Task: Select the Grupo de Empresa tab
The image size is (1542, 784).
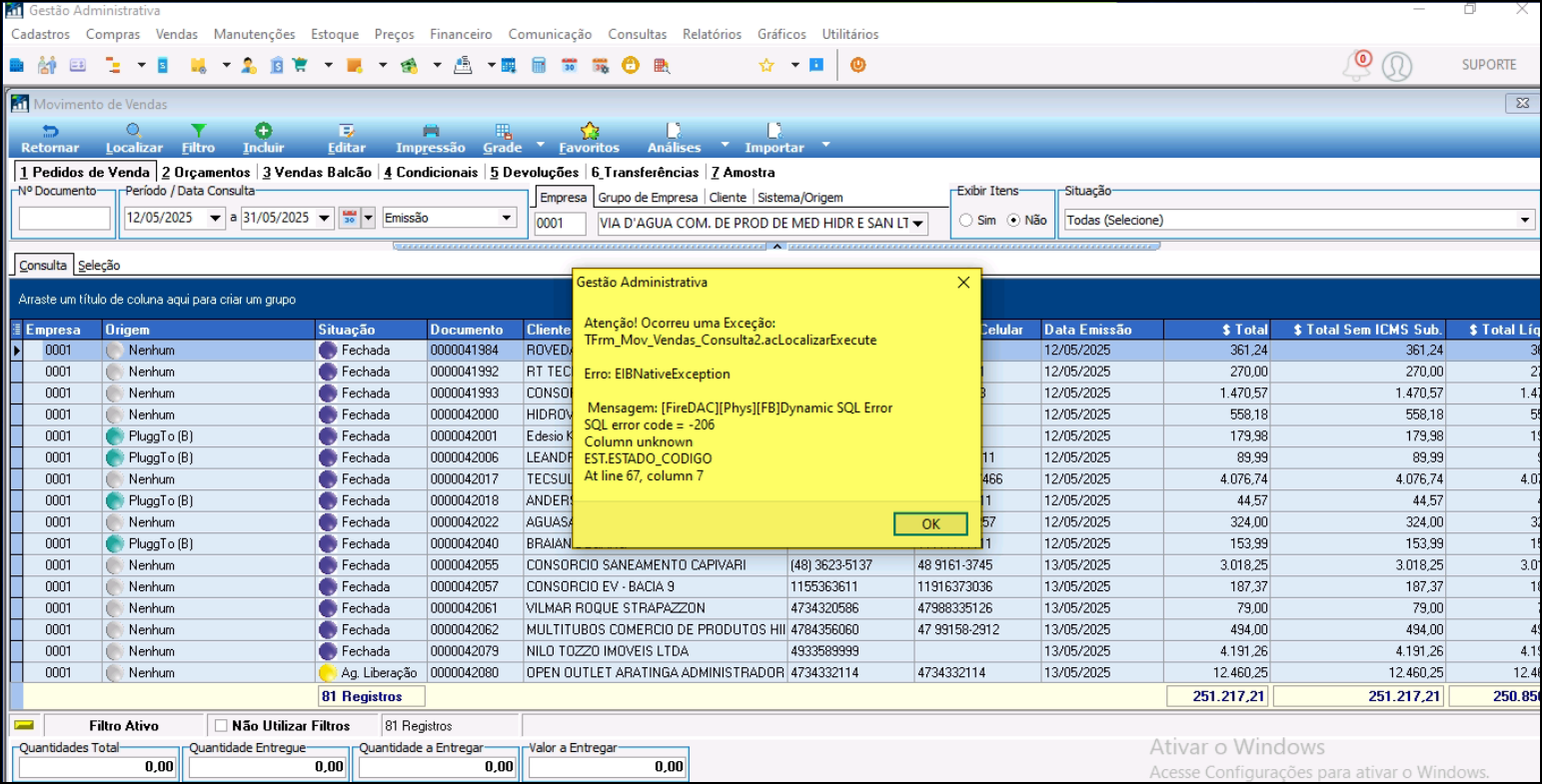Action: 648,198
